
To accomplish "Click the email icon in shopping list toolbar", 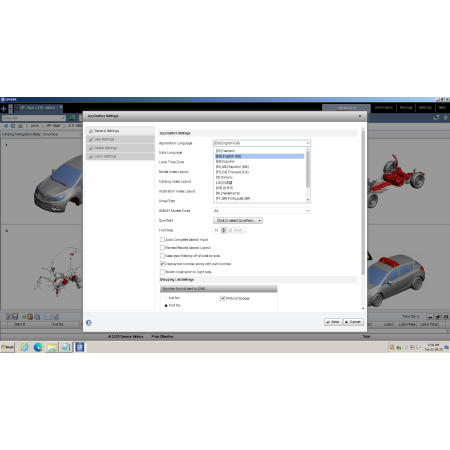I will coord(47,317).
